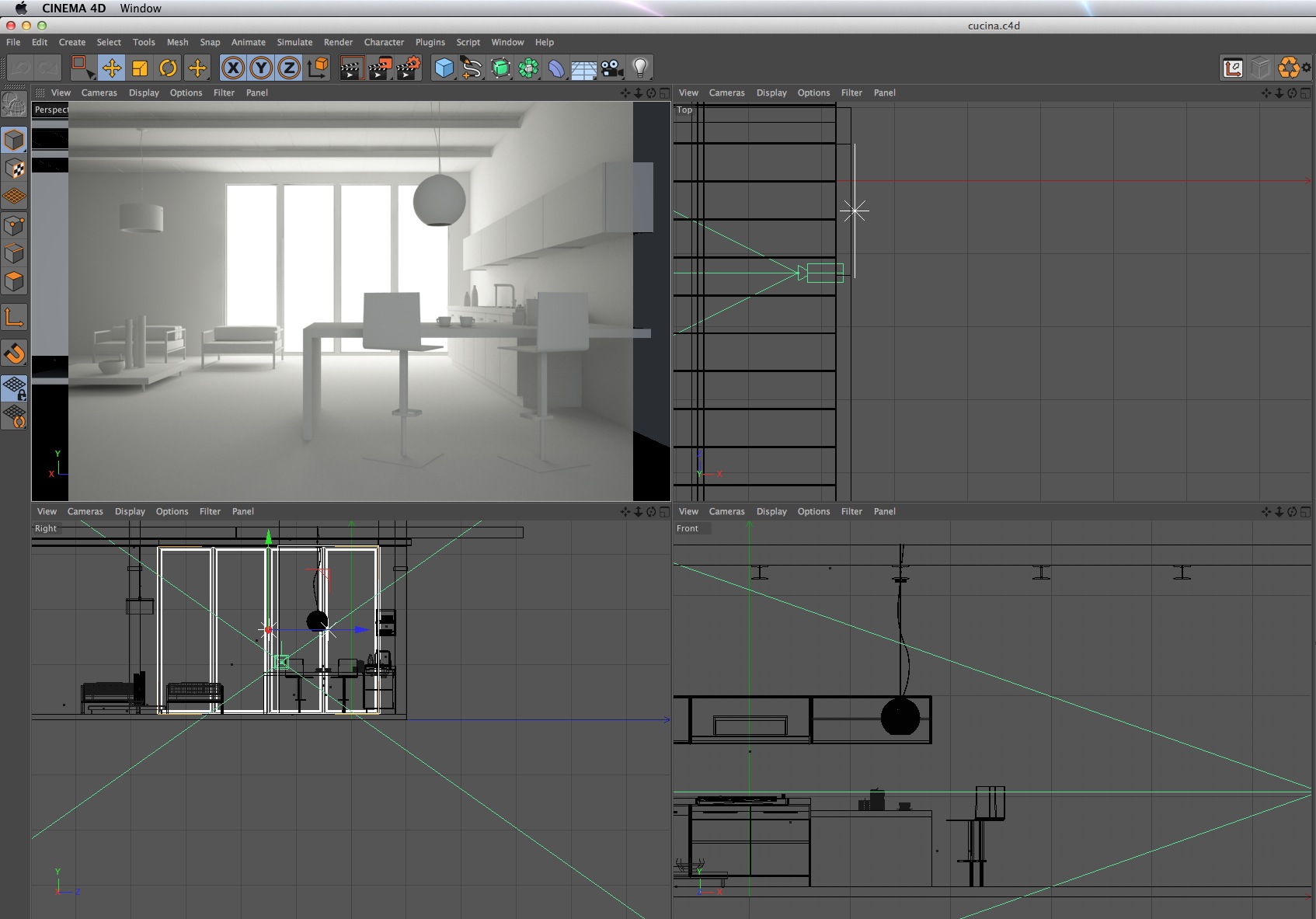Open the macOS Window menu
The width and height of the screenshot is (1316, 919).
click(x=141, y=8)
